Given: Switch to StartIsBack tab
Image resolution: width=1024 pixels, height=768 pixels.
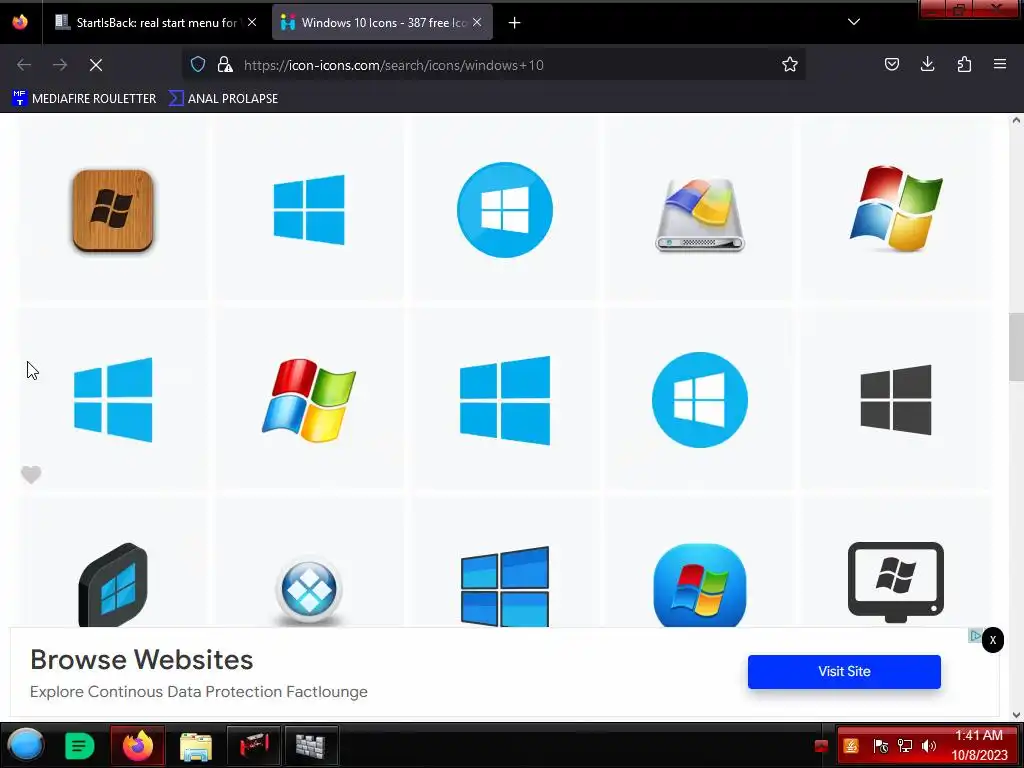Looking at the screenshot, I should tap(155, 23).
